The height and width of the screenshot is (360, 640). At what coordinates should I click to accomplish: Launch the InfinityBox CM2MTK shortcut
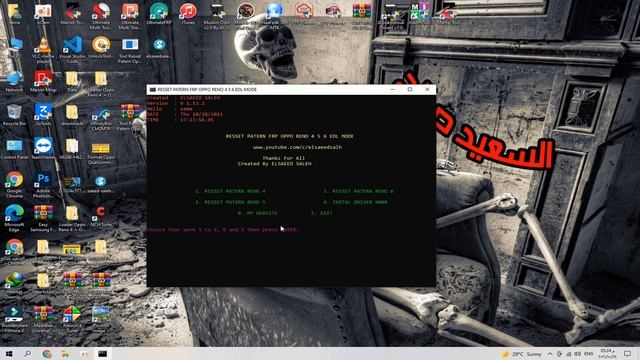tap(101, 119)
